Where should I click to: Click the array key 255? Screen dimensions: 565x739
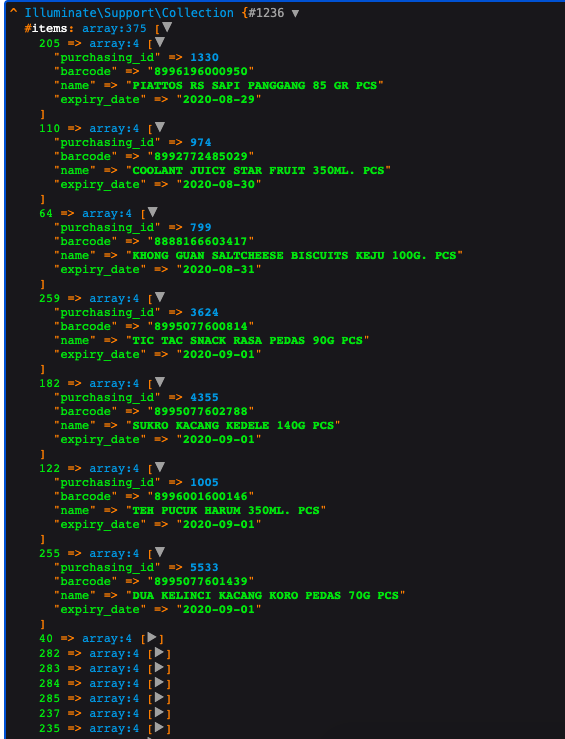coord(49,553)
